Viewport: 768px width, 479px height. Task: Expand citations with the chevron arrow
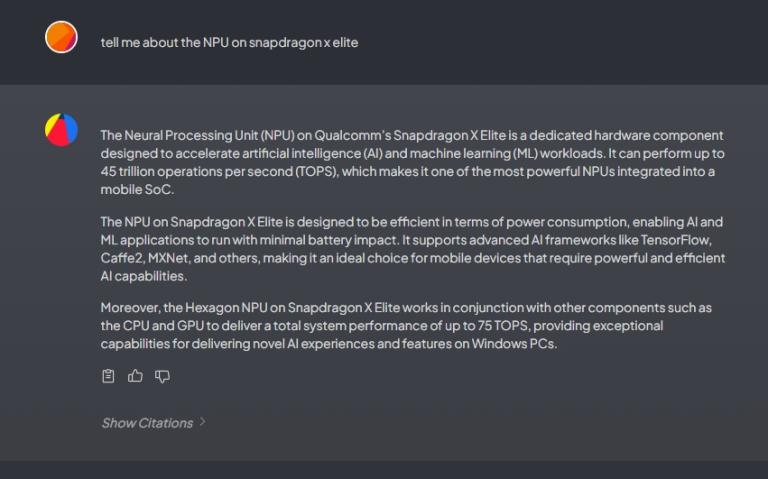(203, 422)
